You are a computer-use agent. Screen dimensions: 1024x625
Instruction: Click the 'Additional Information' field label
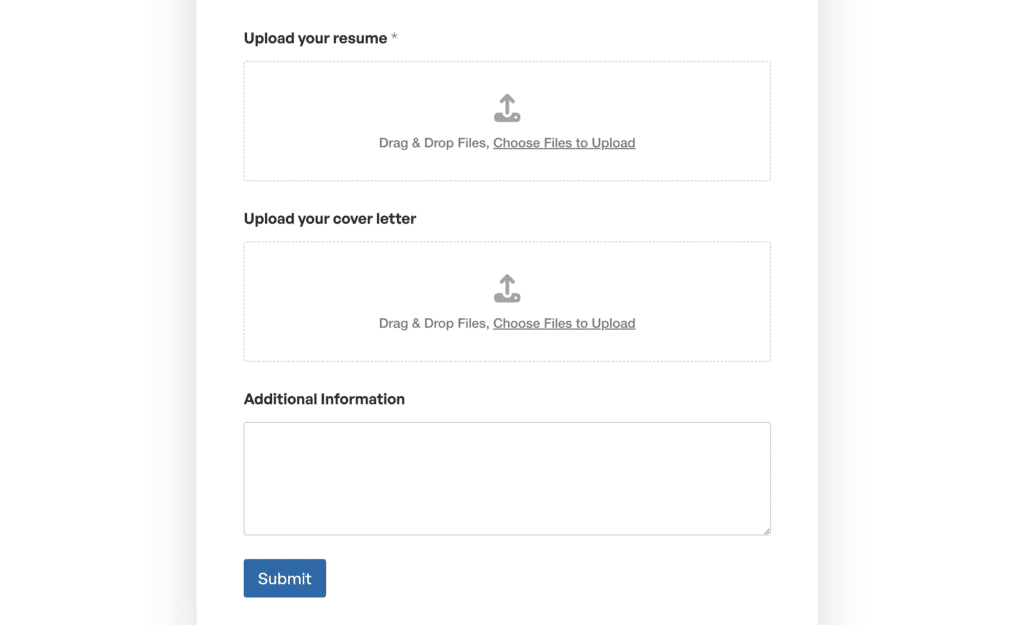324,399
